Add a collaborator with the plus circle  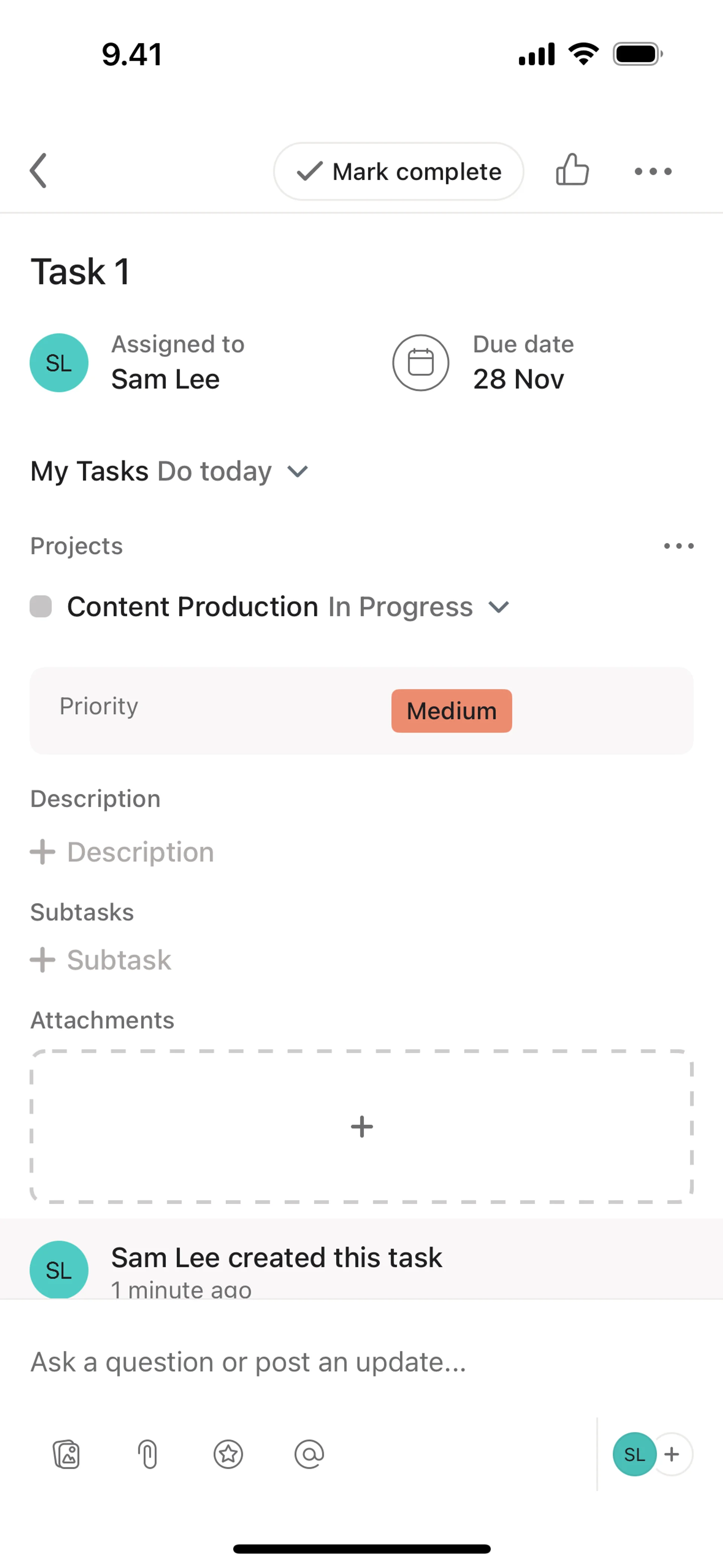click(672, 1454)
